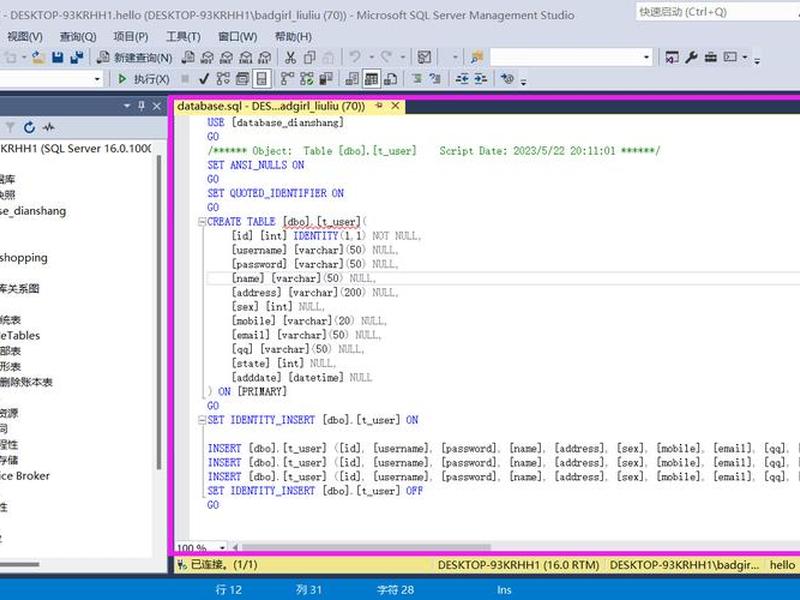
Task: Click the Toolbox briefcase icon
Action: click(711, 57)
